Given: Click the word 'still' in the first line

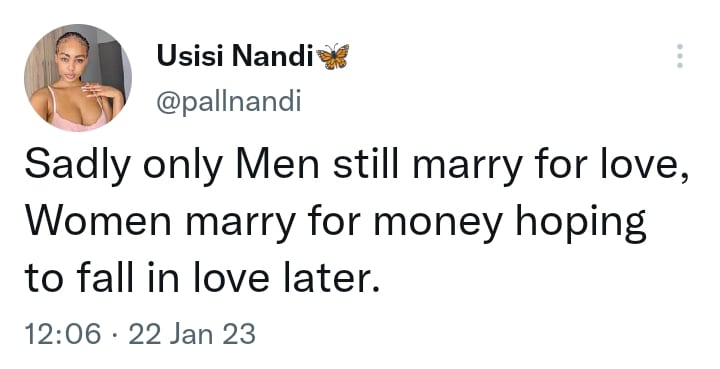Looking at the screenshot, I should click(366, 164).
